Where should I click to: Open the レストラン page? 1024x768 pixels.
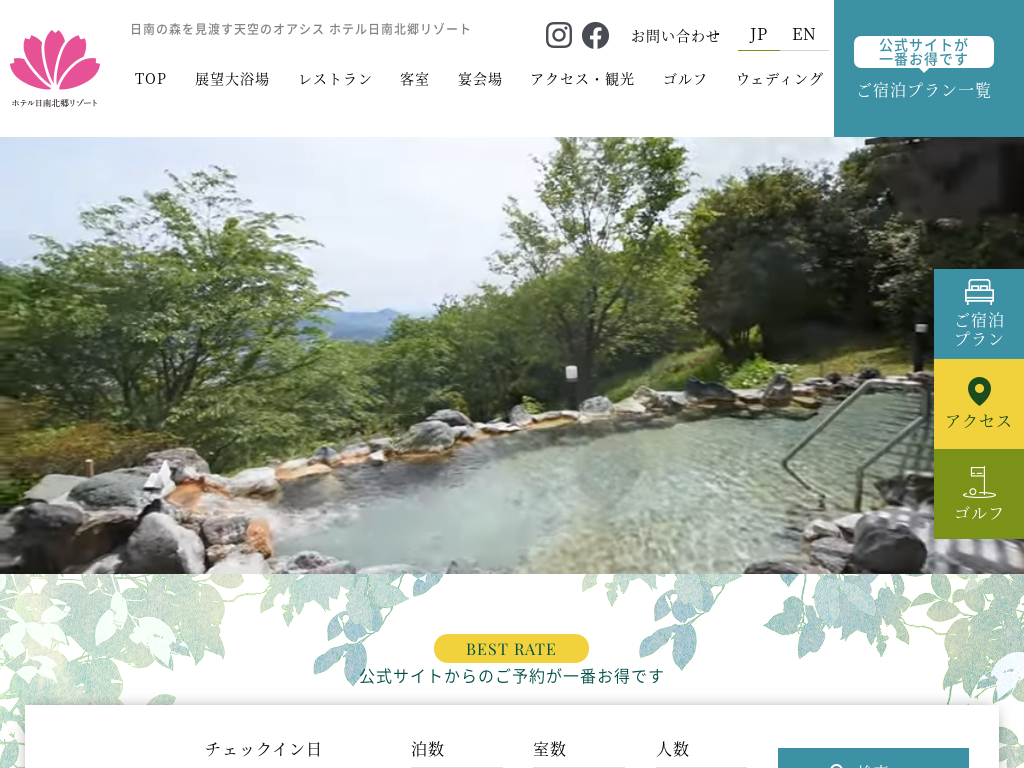point(335,79)
